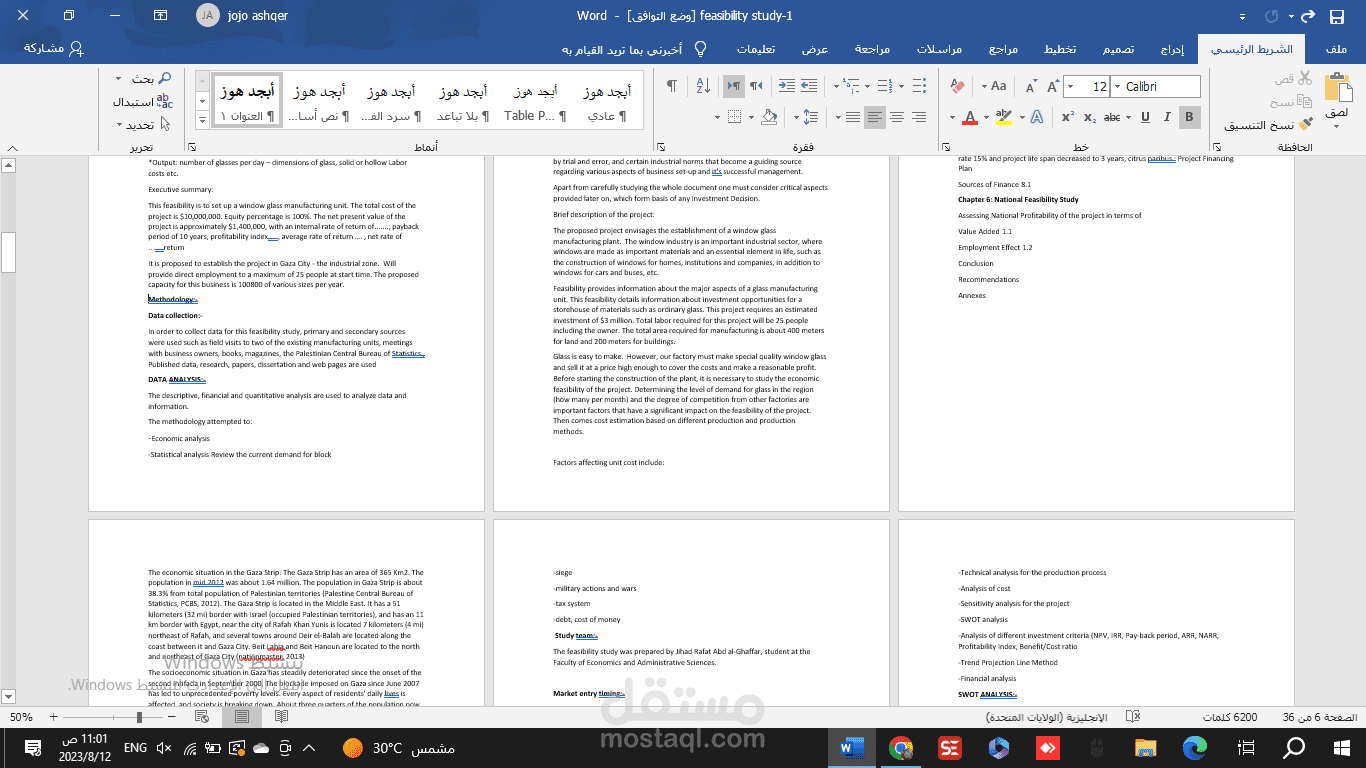
Task: Click the Replace (استبدال) button
Action: pyautogui.click(x=142, y=101)
